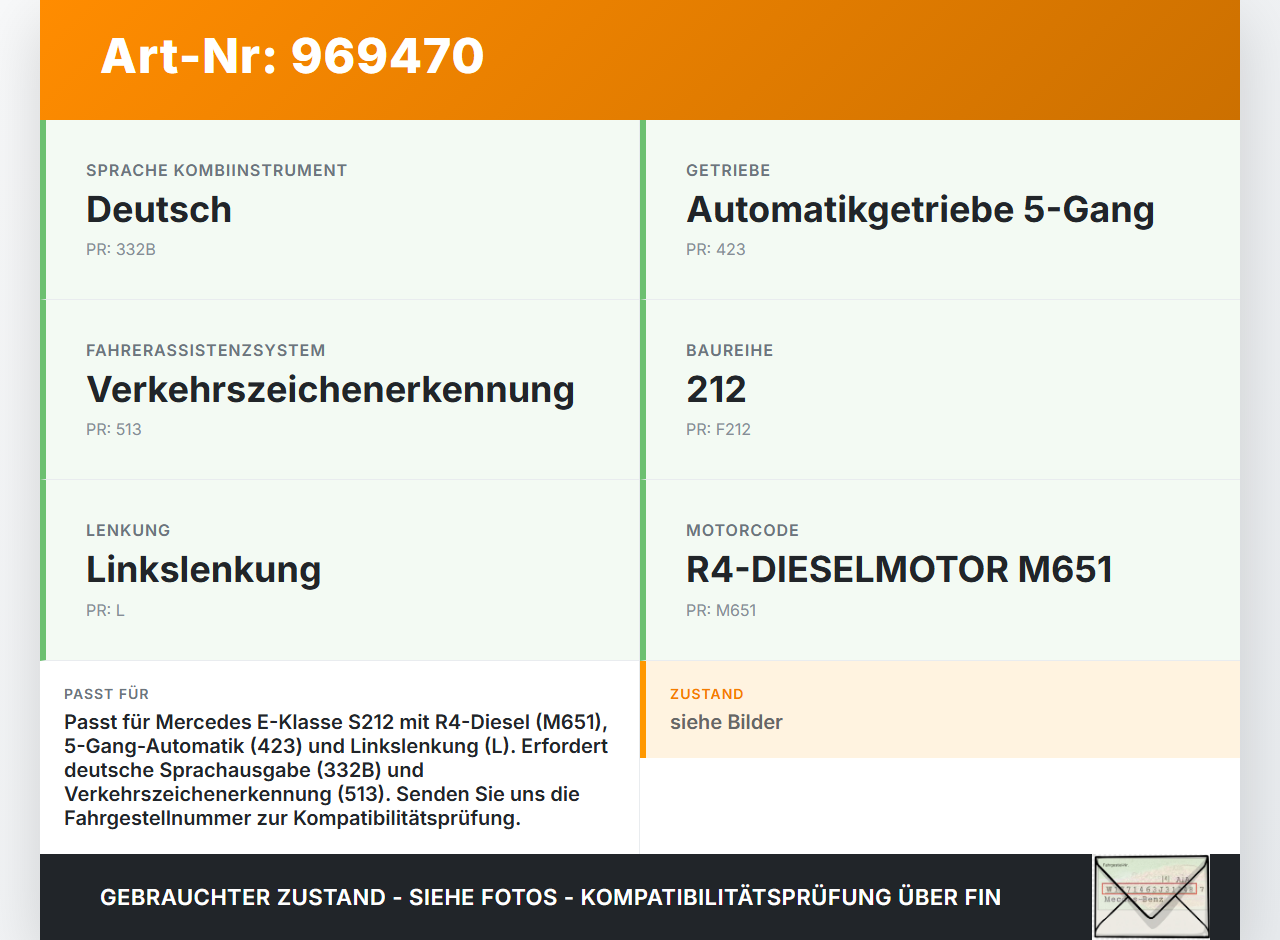Select the PR: 423 code
The height and width of the screenshot is (940, 1280).
click(x=715, y=249)
